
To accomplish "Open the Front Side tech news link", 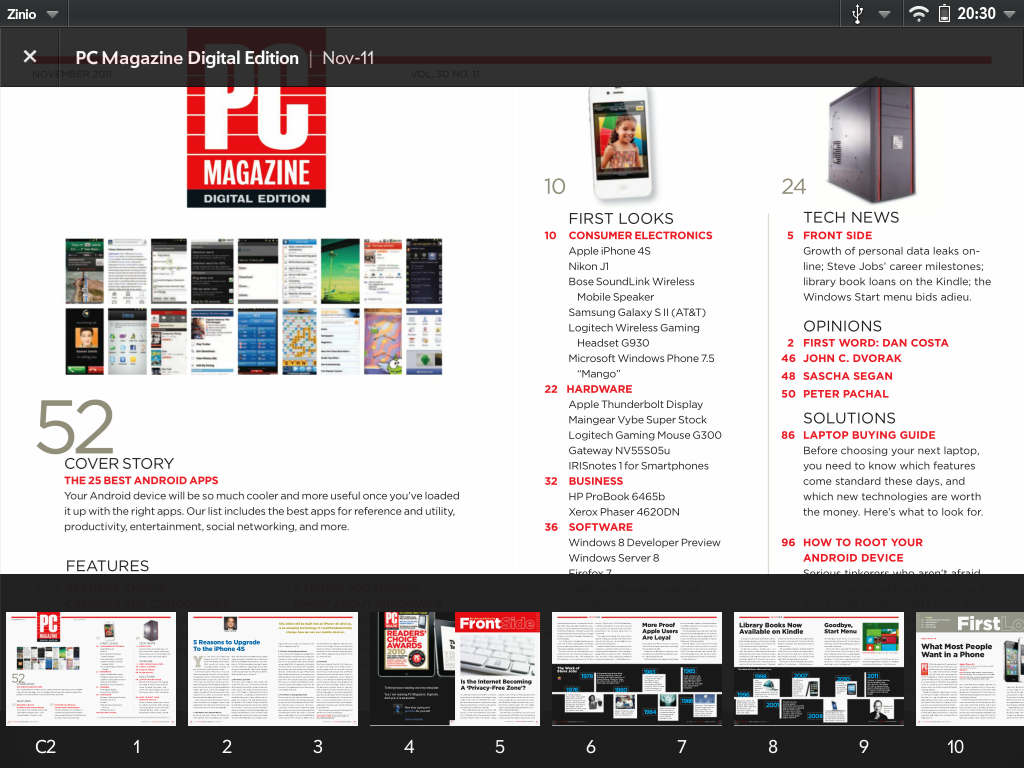I will point(837,236).
